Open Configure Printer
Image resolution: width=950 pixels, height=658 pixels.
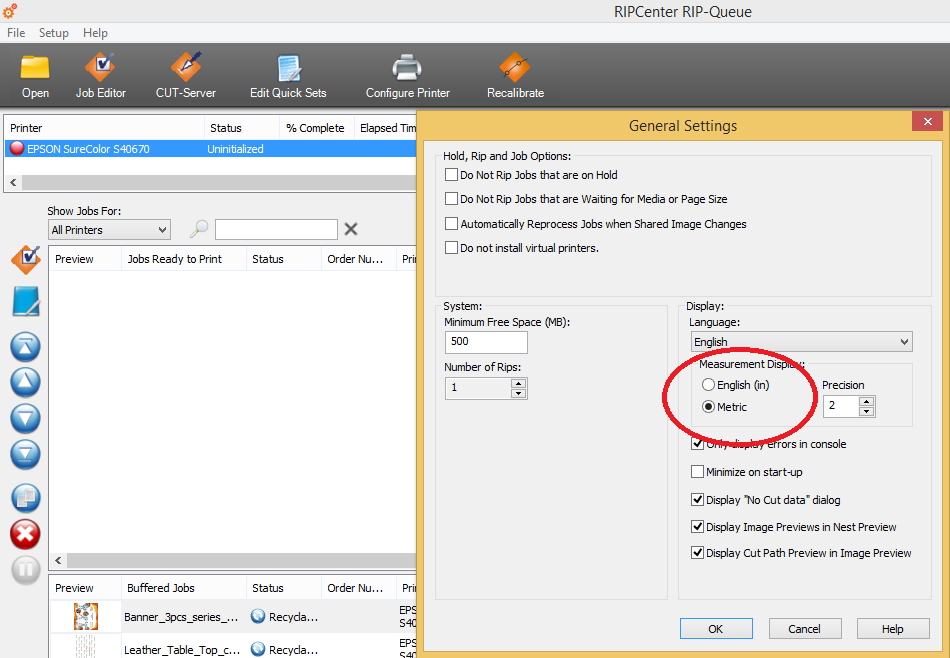pyautogui.click(x=407, y=76)
